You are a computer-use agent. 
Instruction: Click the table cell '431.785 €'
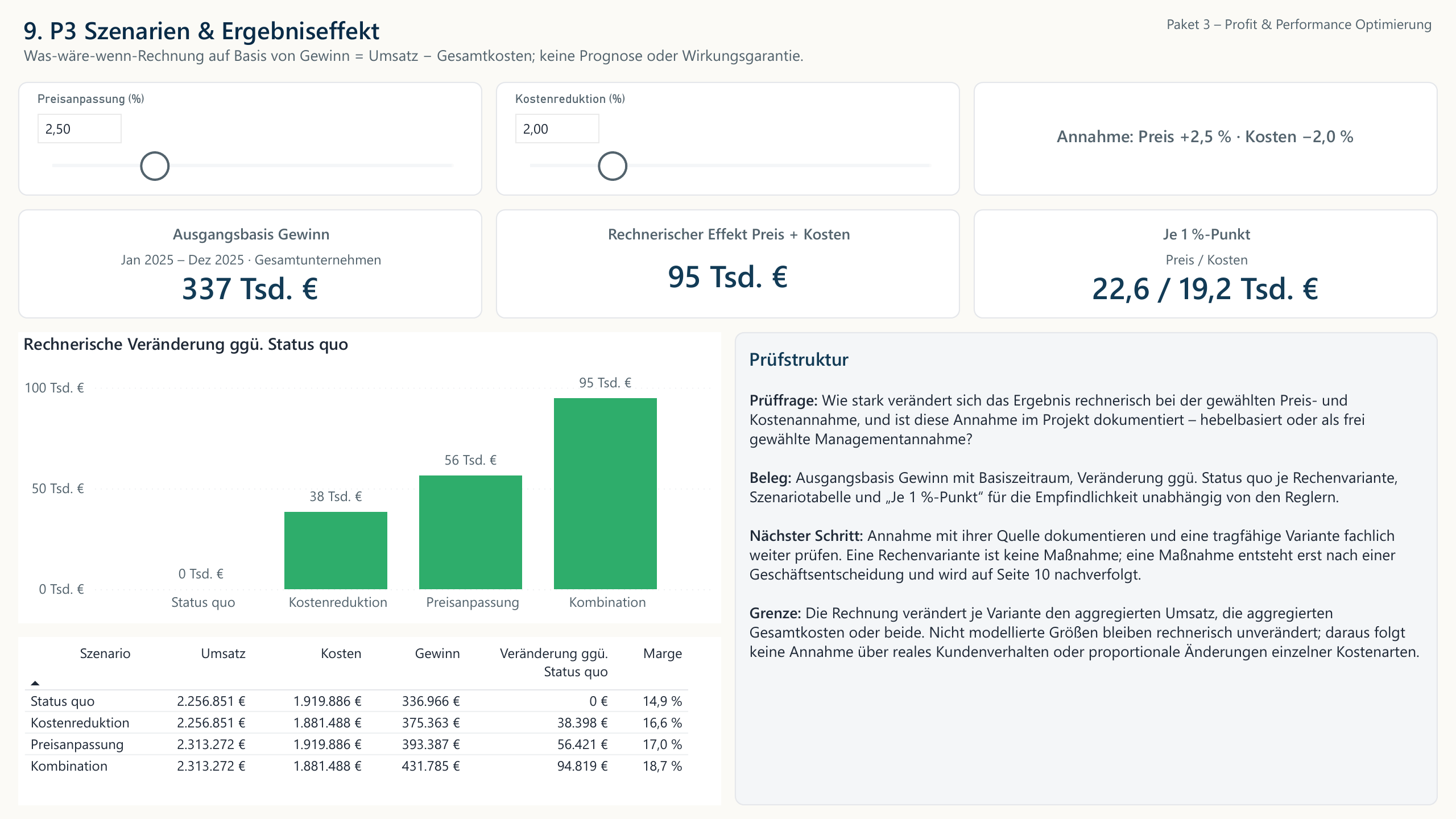pyautogui.click(x=431, y=766)
